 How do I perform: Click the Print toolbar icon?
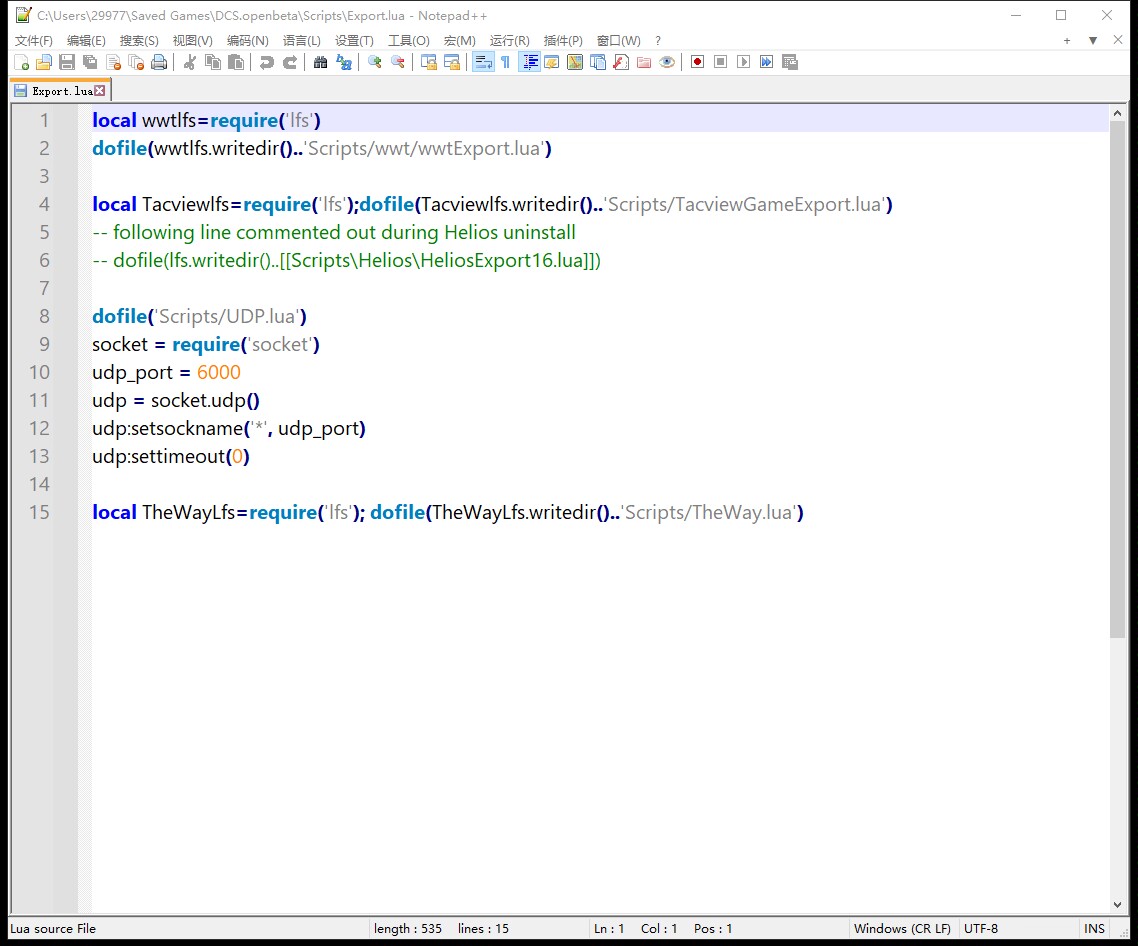coord(158,62)
